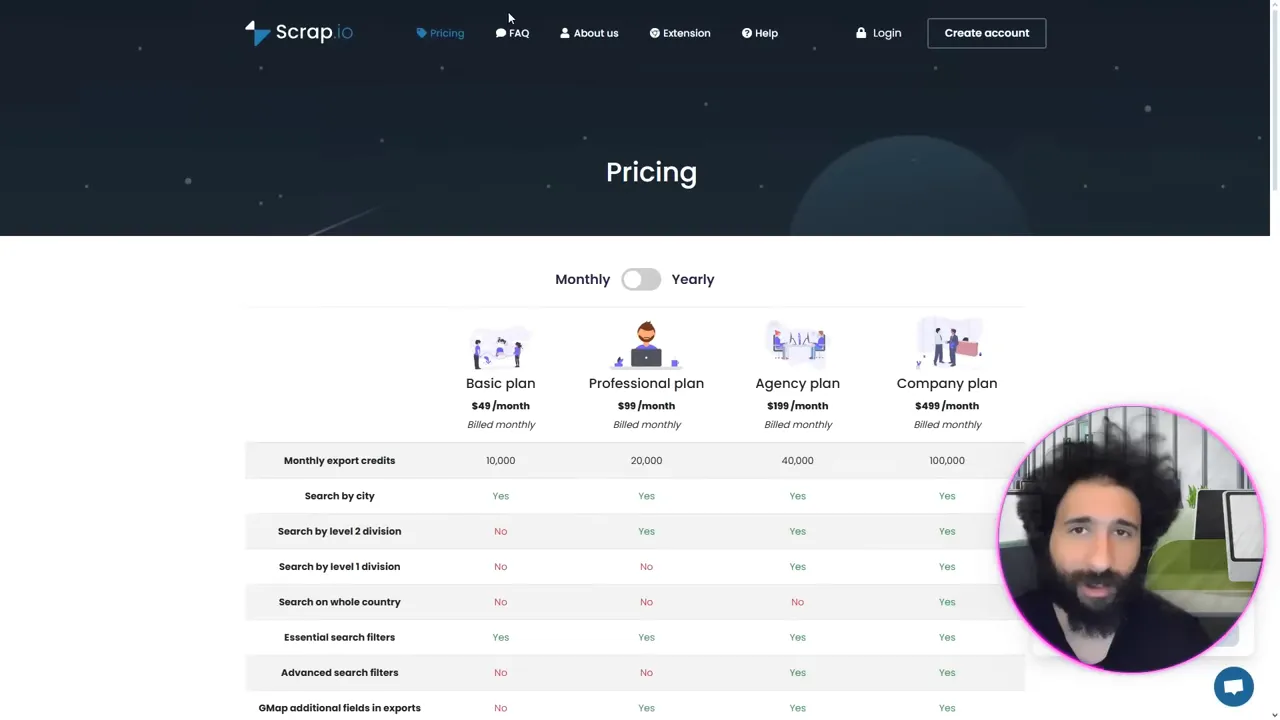
Task: Click the Search on whole country label
Action: [x=339, y=602]
